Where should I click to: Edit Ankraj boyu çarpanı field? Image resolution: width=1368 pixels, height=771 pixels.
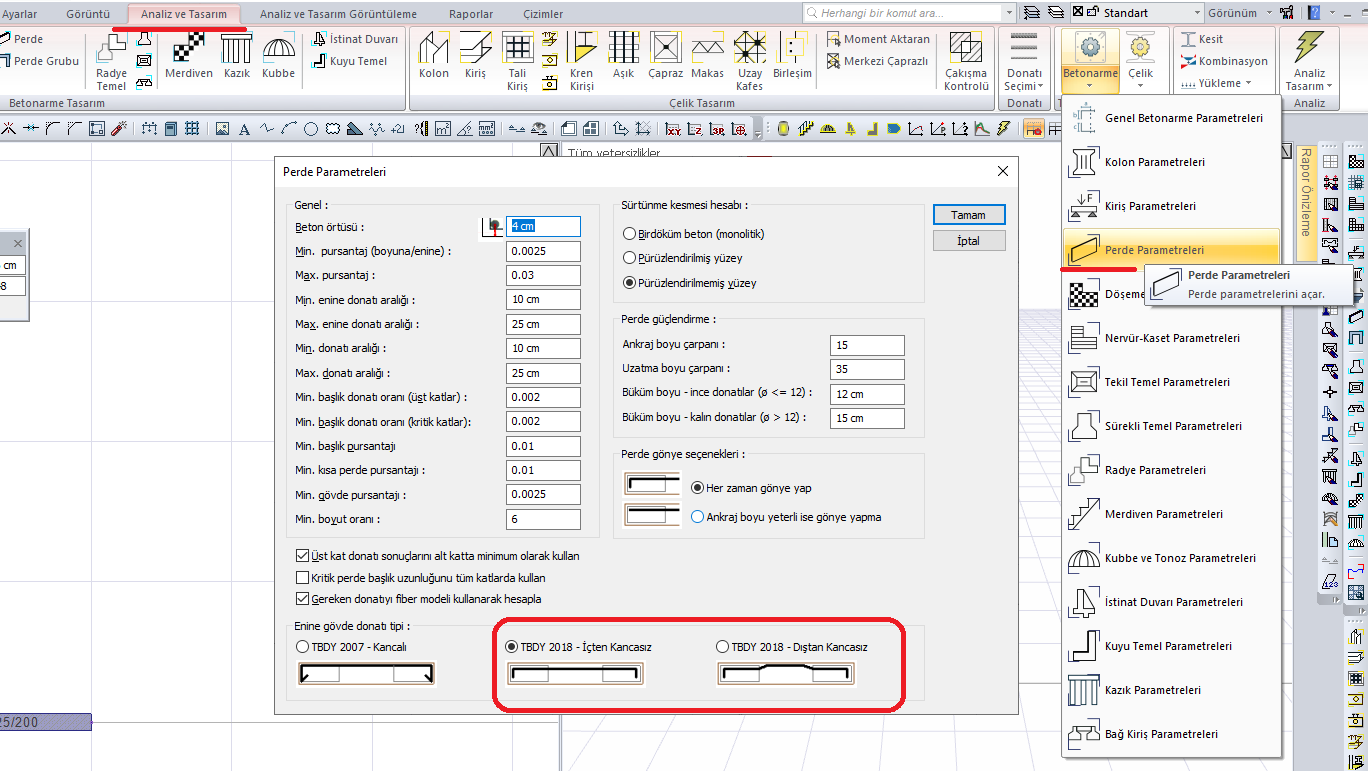click(867, 345)
